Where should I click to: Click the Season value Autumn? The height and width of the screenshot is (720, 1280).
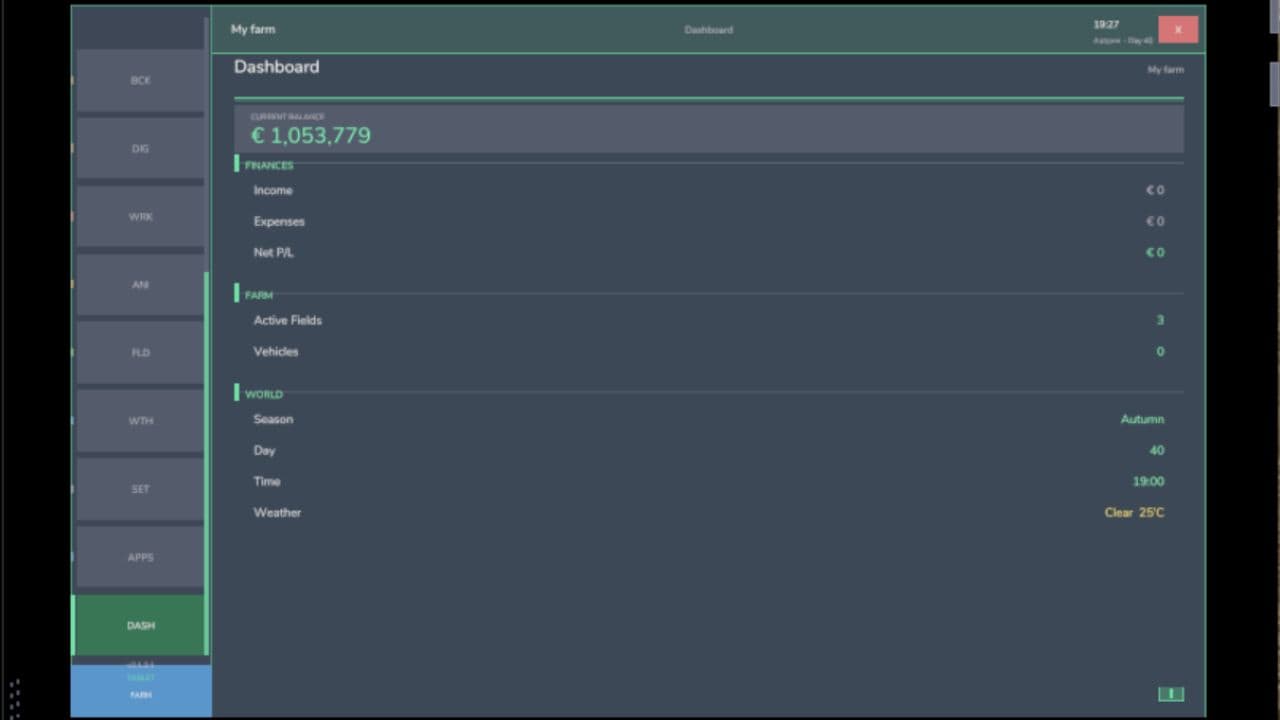click(x=1142, y=419)
